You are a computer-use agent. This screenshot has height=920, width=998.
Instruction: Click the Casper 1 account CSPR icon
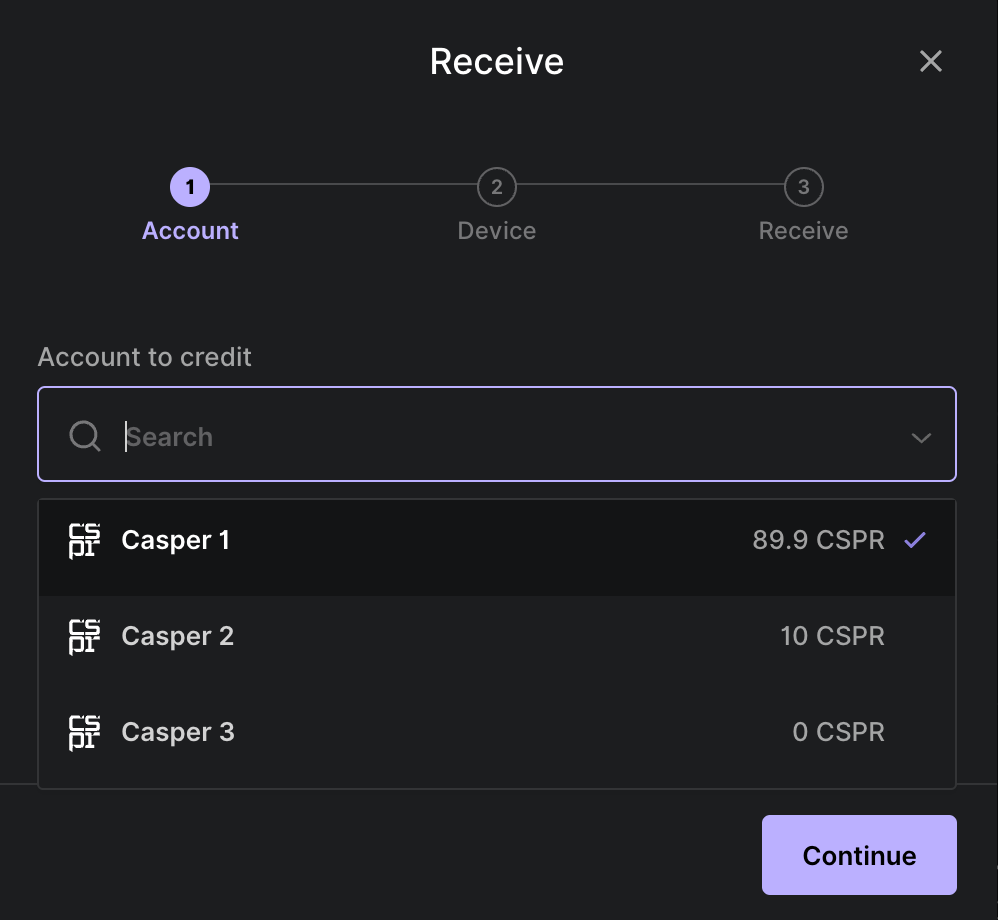pos(84,540)
